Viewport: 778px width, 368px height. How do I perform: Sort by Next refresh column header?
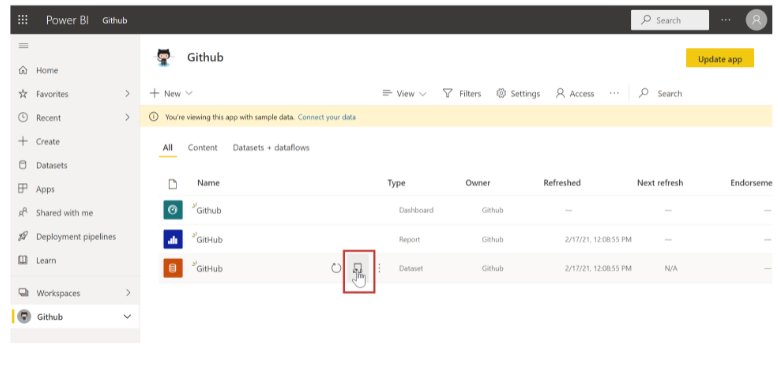pyautogui.click(x=660, y=183)
